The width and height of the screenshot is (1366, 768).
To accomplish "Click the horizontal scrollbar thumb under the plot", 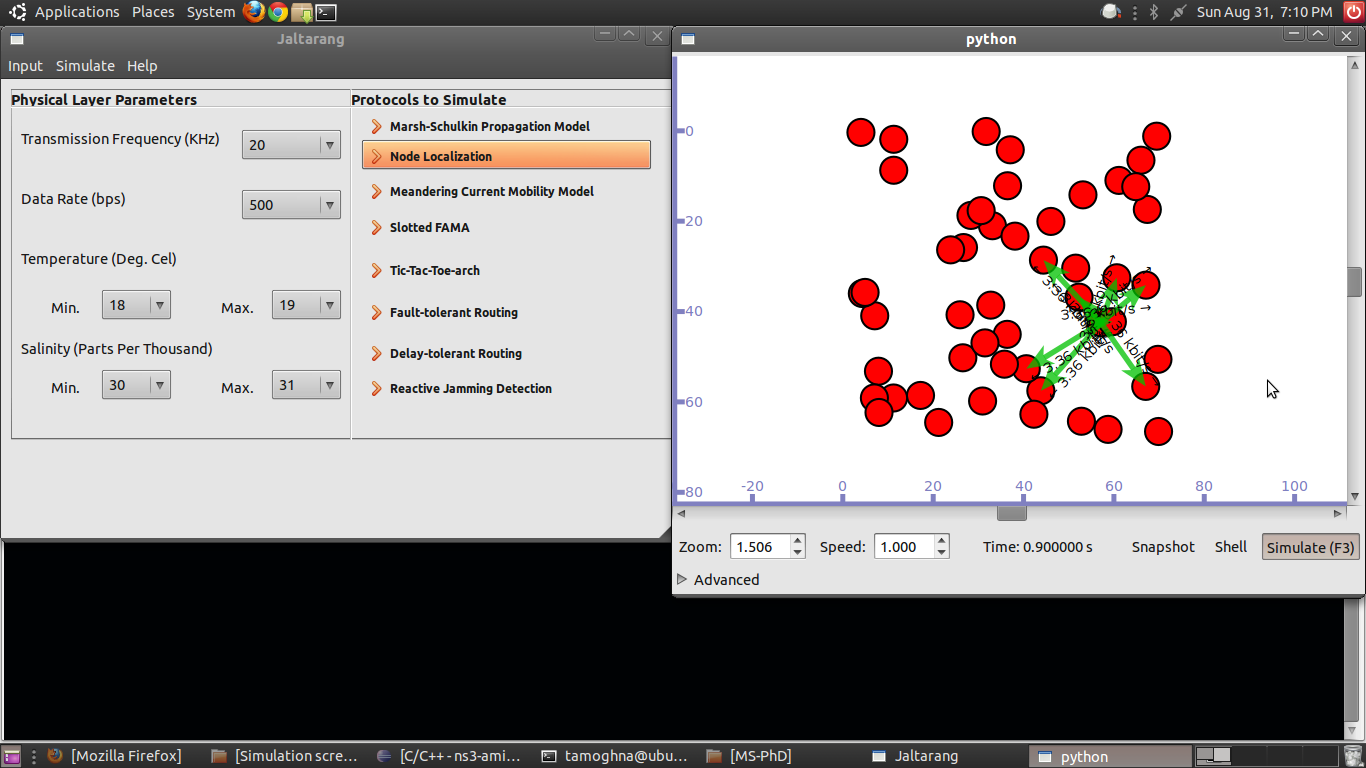I will point(1011,513).
